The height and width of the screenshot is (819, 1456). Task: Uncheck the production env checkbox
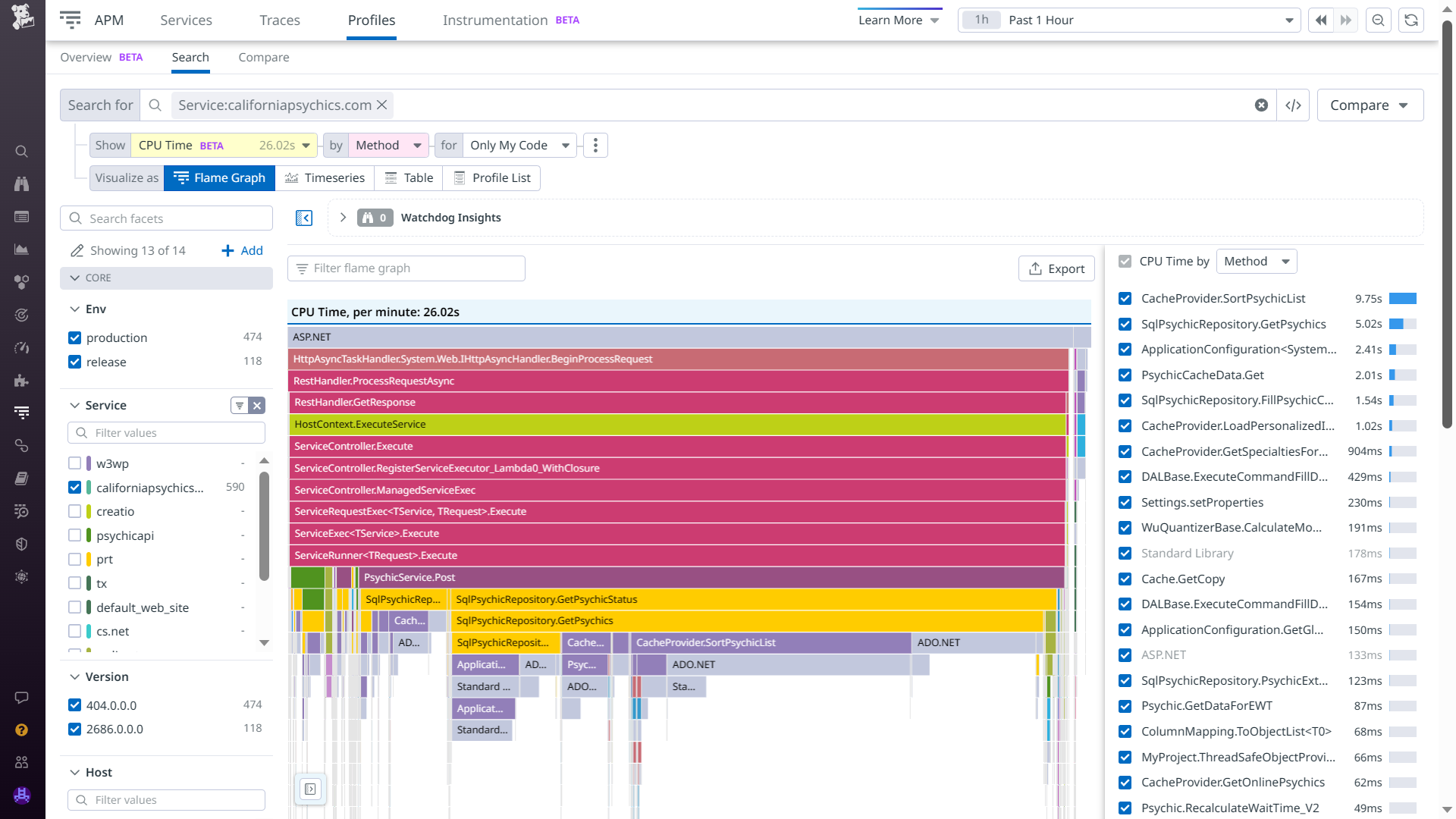coord(74,338)
